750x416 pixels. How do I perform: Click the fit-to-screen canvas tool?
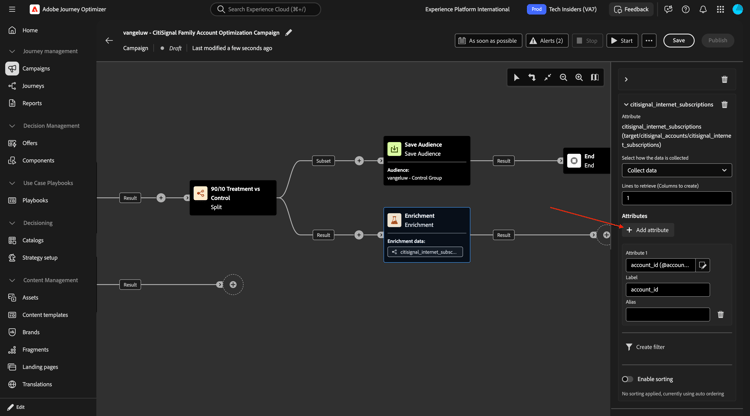548,77
